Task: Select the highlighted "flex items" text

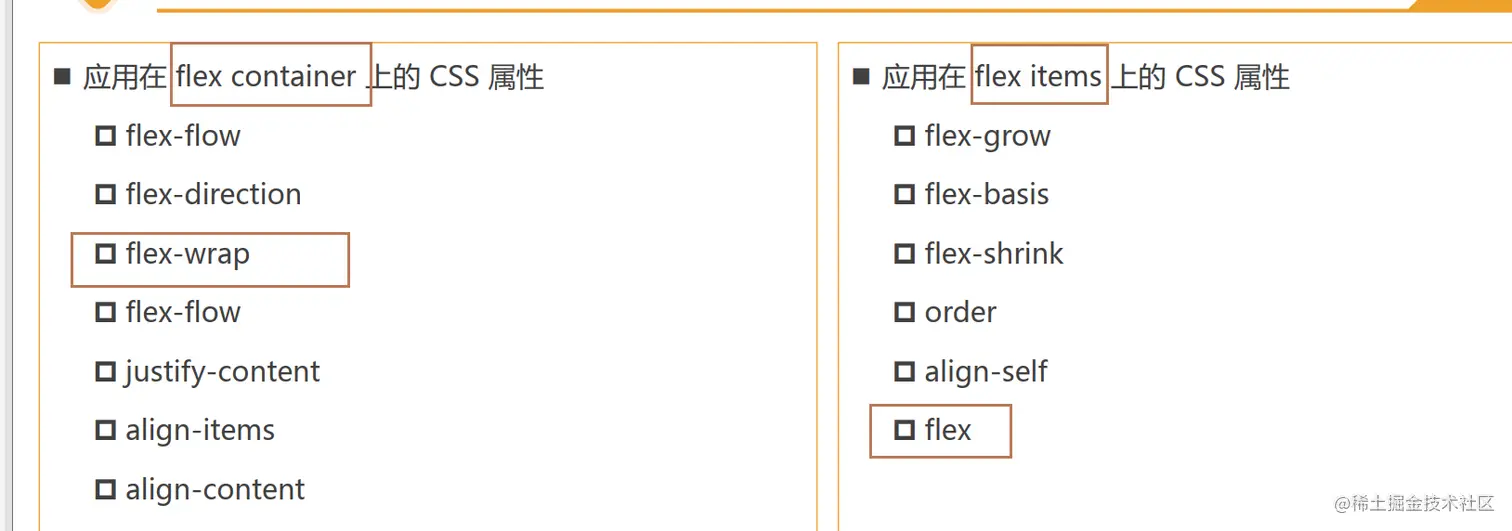Action: [1038, 77]
